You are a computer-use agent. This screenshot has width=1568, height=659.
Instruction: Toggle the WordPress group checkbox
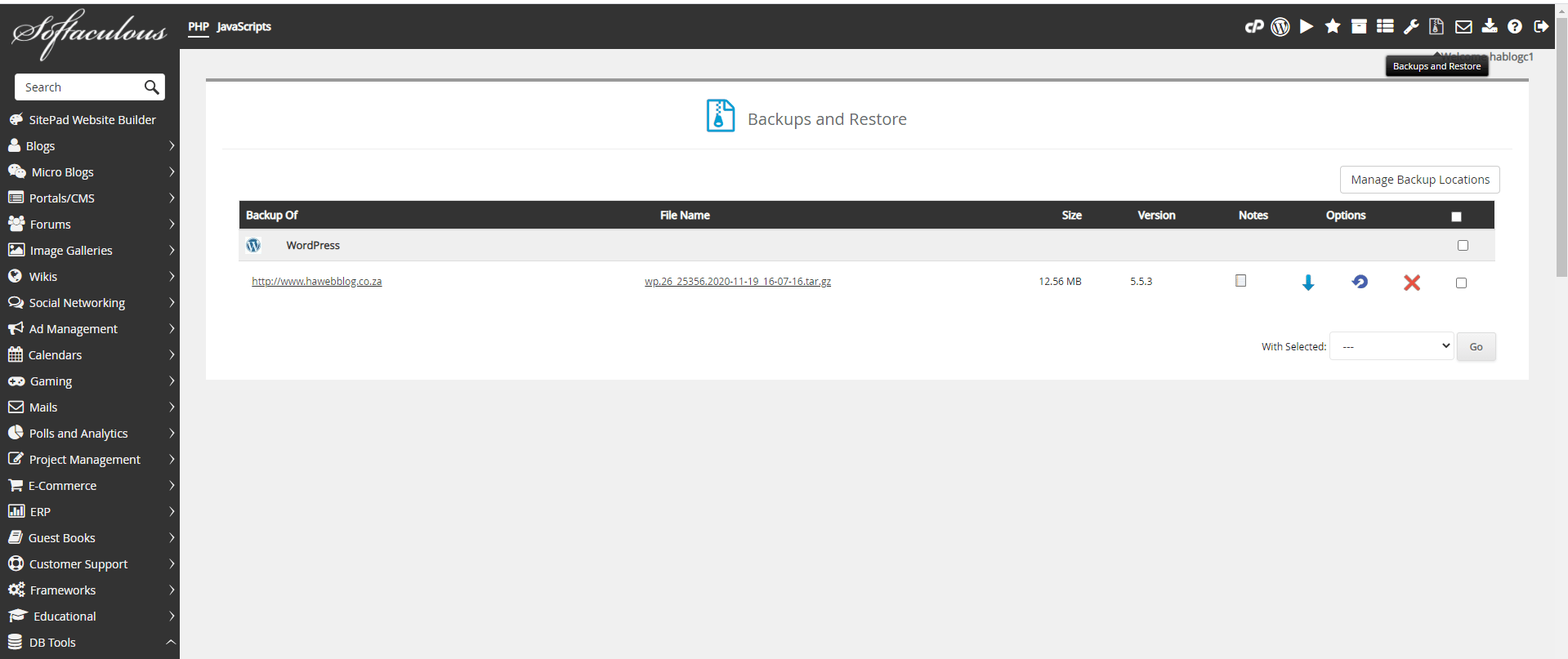(1463, 246)
